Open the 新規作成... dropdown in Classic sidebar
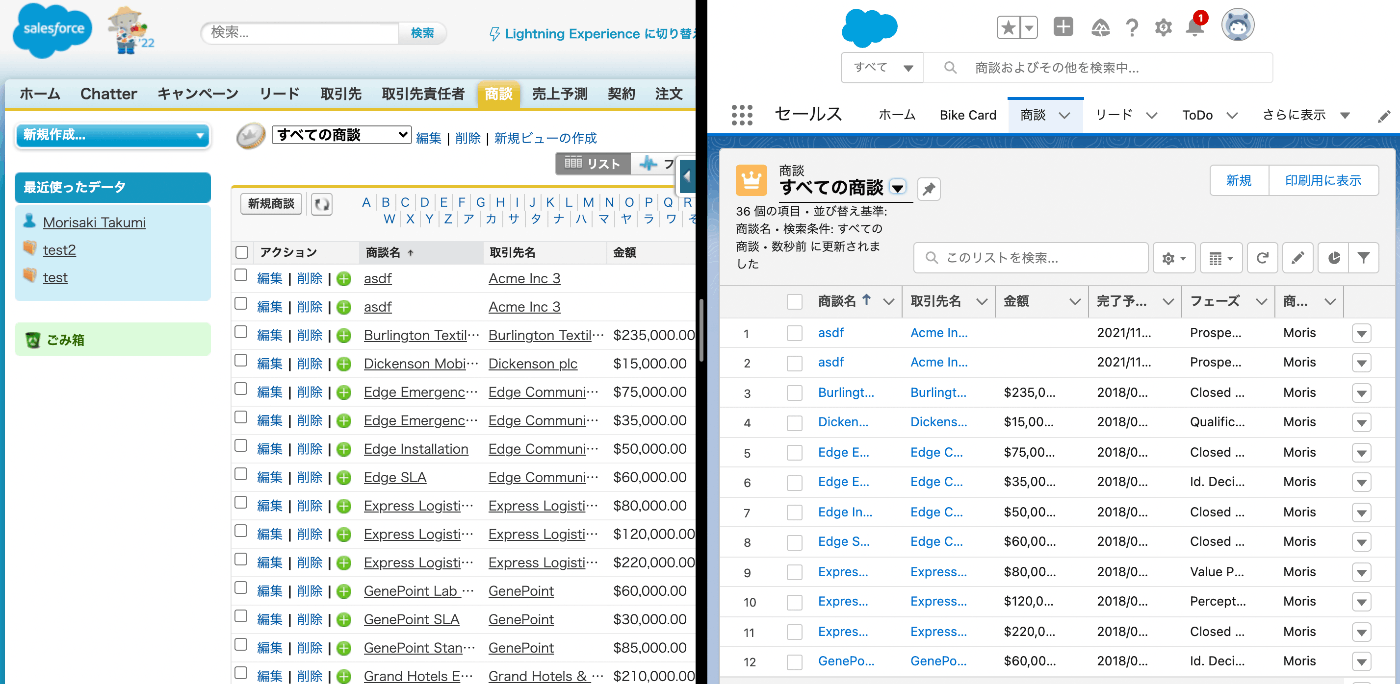Viewport: 1400px width, 684px height. click(x=113, y=135)
